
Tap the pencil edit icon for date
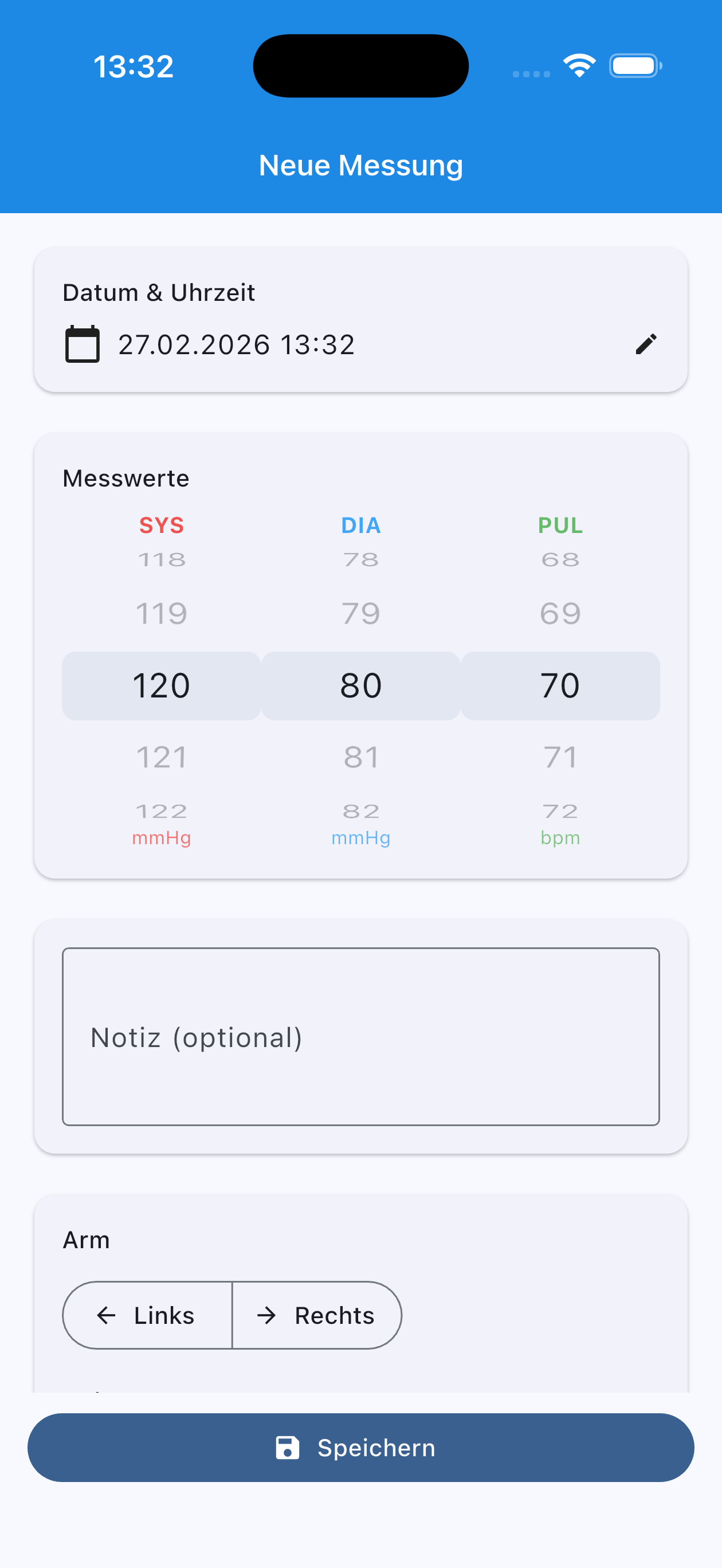(x=646, y=344)
